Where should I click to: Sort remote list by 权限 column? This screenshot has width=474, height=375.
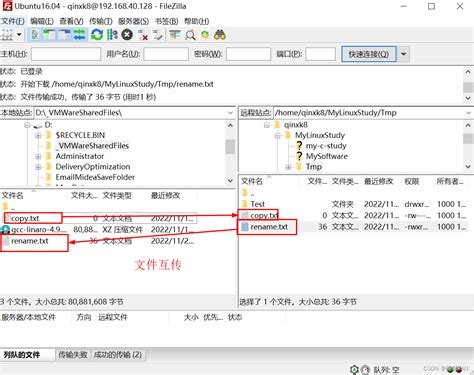411,181
